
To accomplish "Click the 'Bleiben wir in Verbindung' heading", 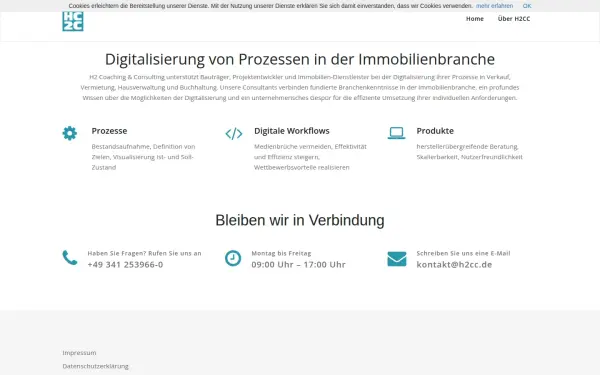I will pyautogui.click(x=300, y=220).
